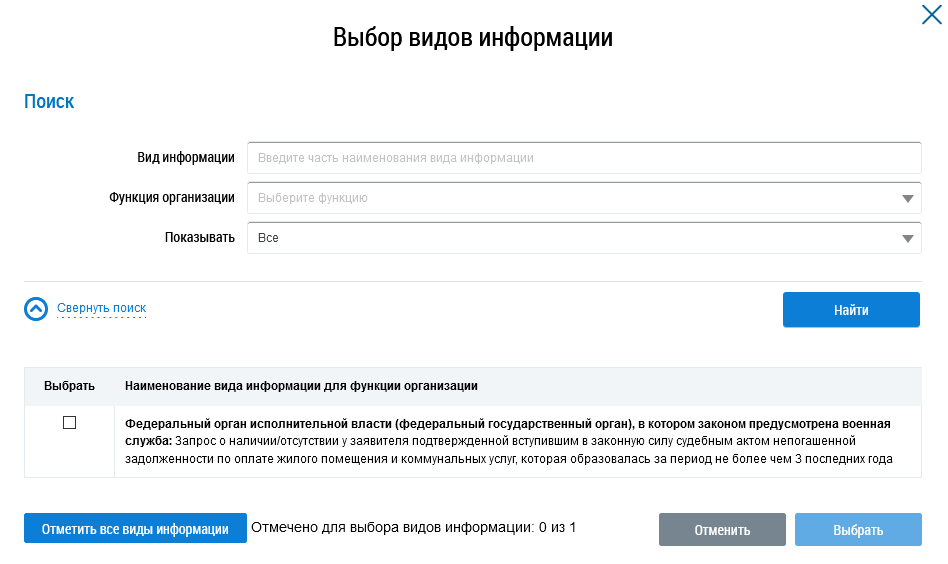The height and width of the screenshot is (564, 948).
Task: Click the Функция организации field label
Action: tap(172, 198)
